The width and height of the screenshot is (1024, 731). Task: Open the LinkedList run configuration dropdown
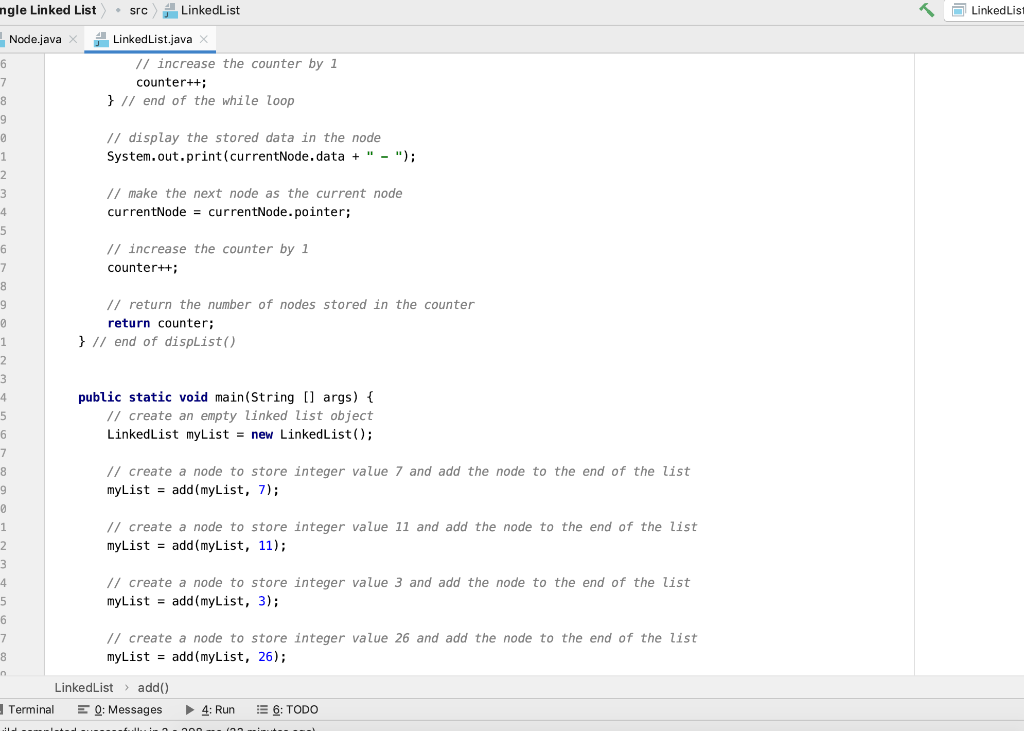(x=986, y=10)
